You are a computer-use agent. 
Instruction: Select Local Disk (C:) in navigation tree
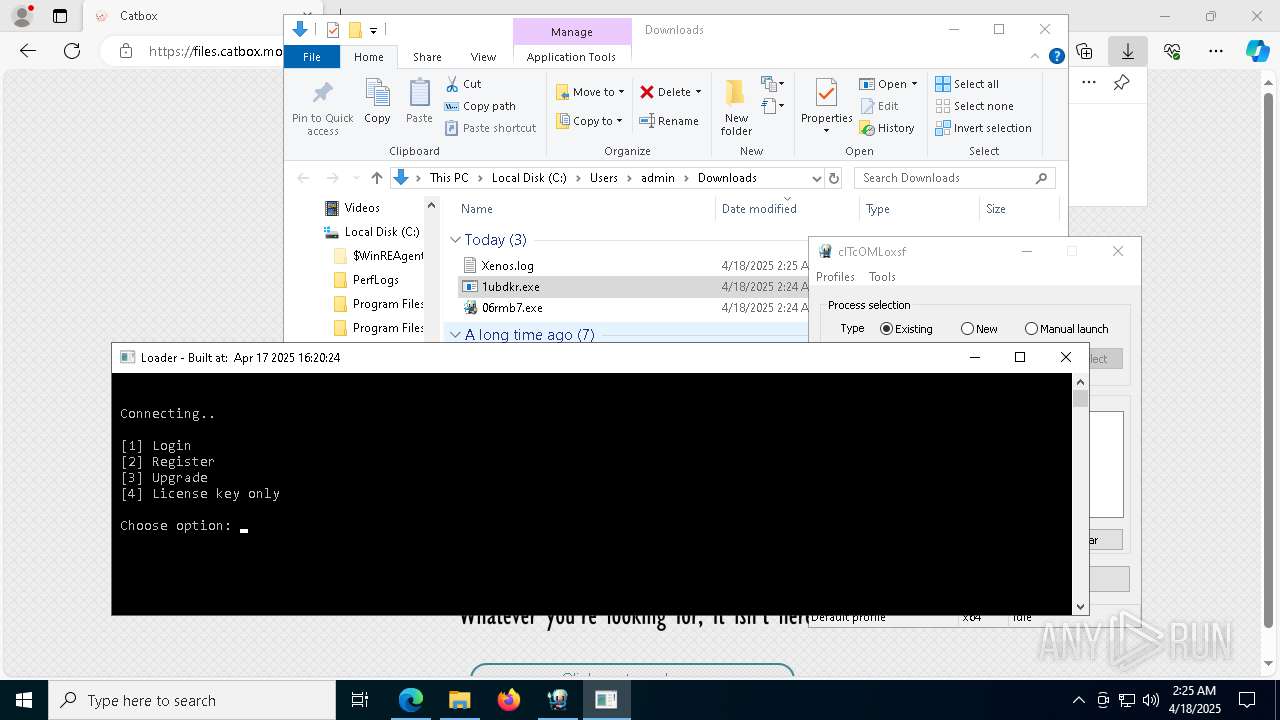click(x=381, y=232)
